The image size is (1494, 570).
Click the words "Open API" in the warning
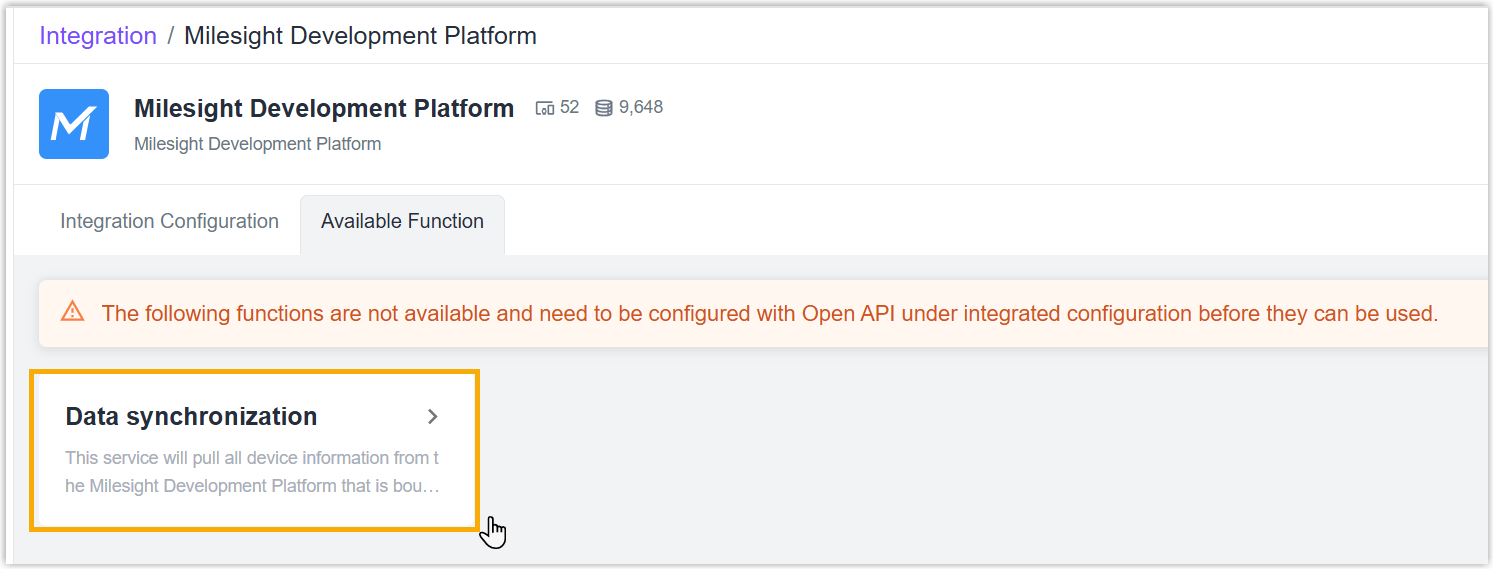pos(842,313)
